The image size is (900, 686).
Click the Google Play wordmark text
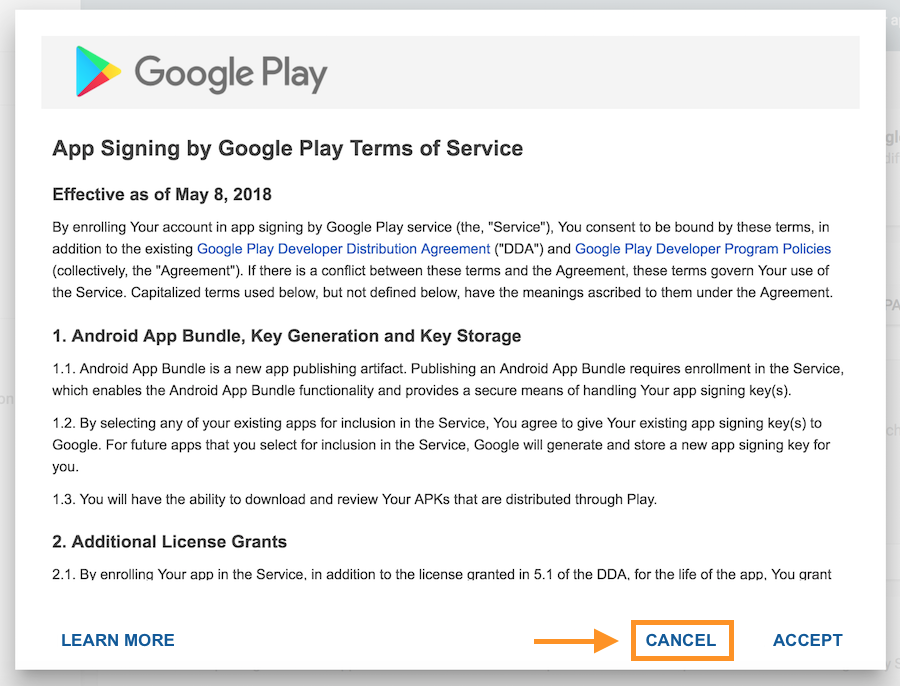tap(231, 73)
